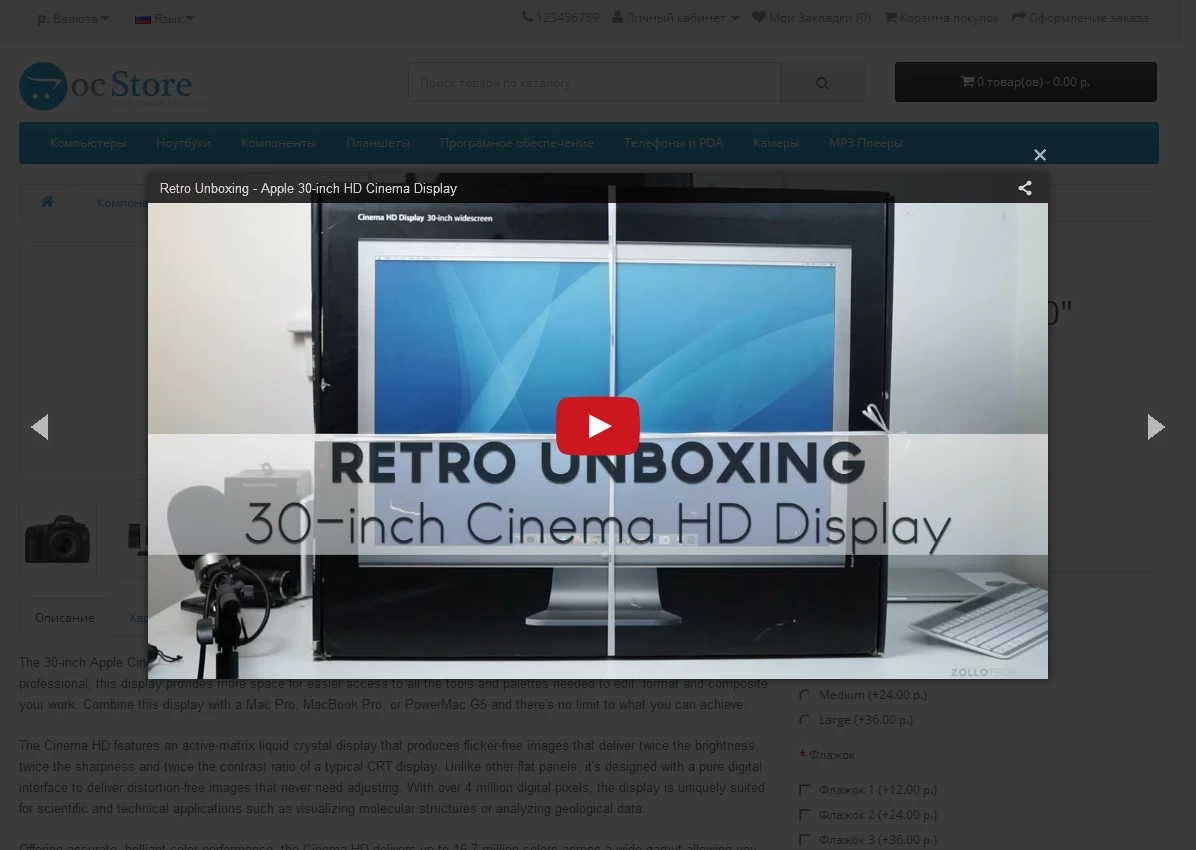Open MP3 Плееры menu category
Viewport: 1196px width, 850px height.
point(866,143)
